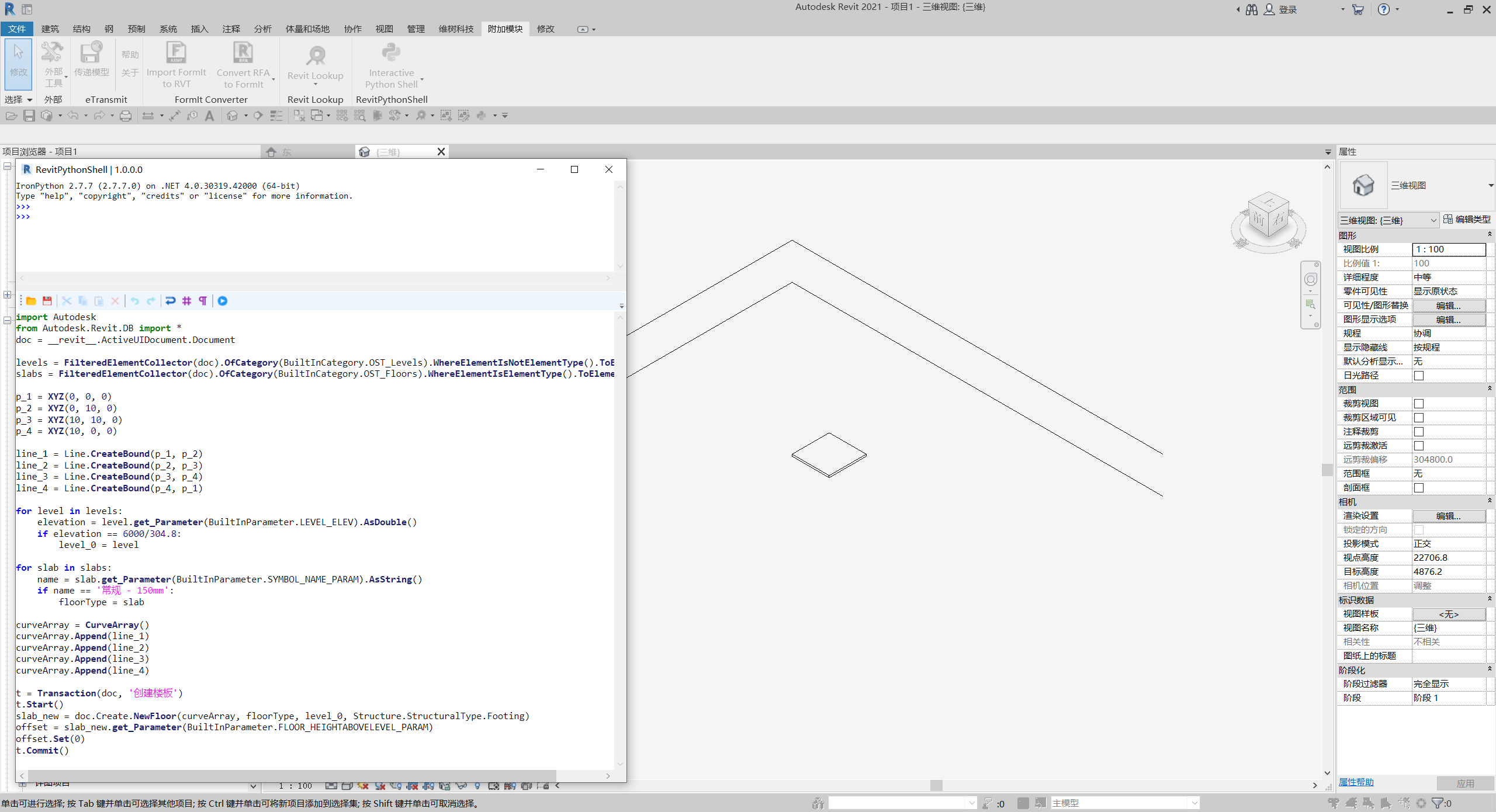Click the Revit Lookup ribbon icon
Screen dimensions: 1496x812
coord(316,56)
